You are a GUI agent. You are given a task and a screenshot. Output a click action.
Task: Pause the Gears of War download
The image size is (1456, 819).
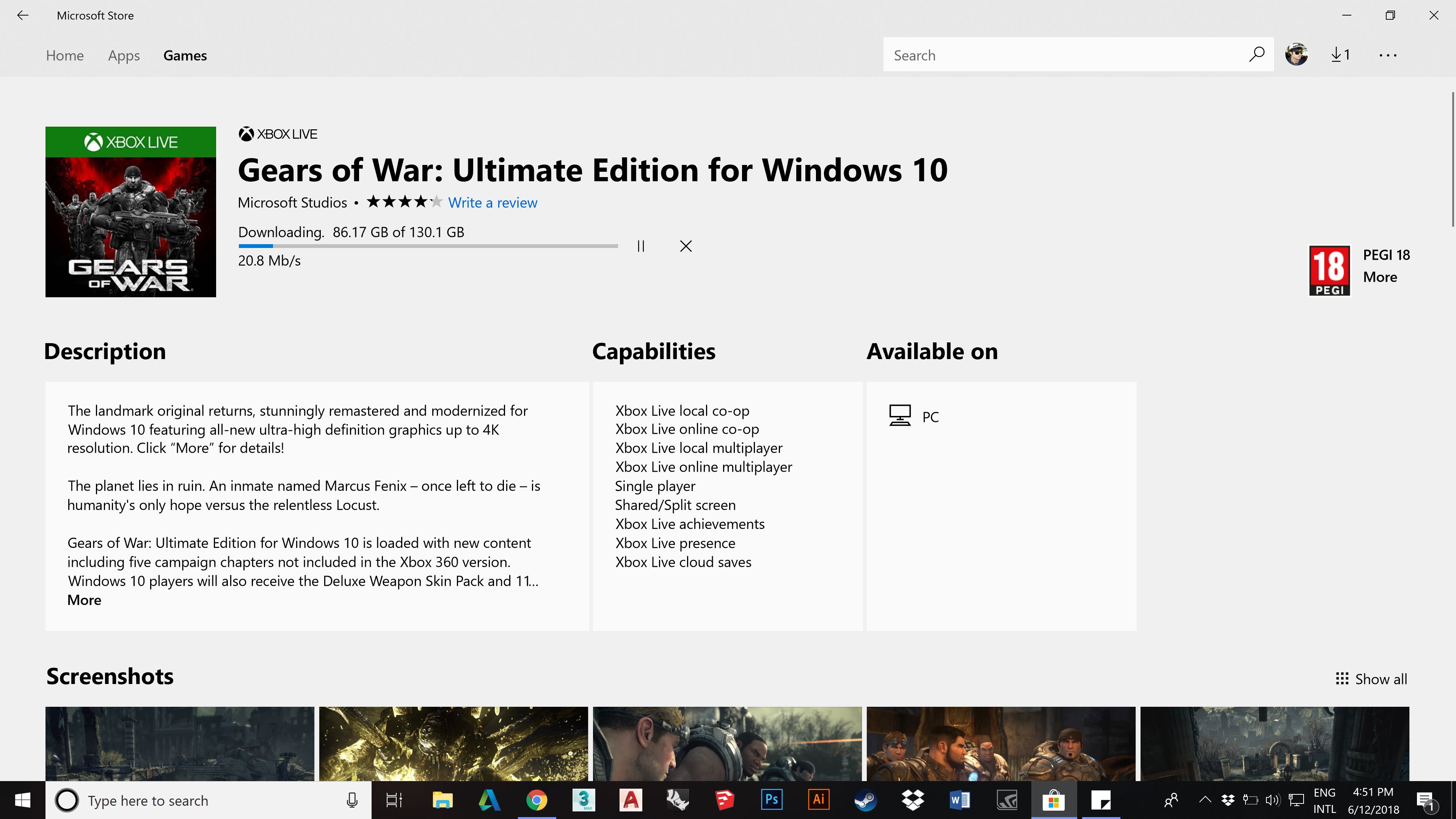point(640,246)
